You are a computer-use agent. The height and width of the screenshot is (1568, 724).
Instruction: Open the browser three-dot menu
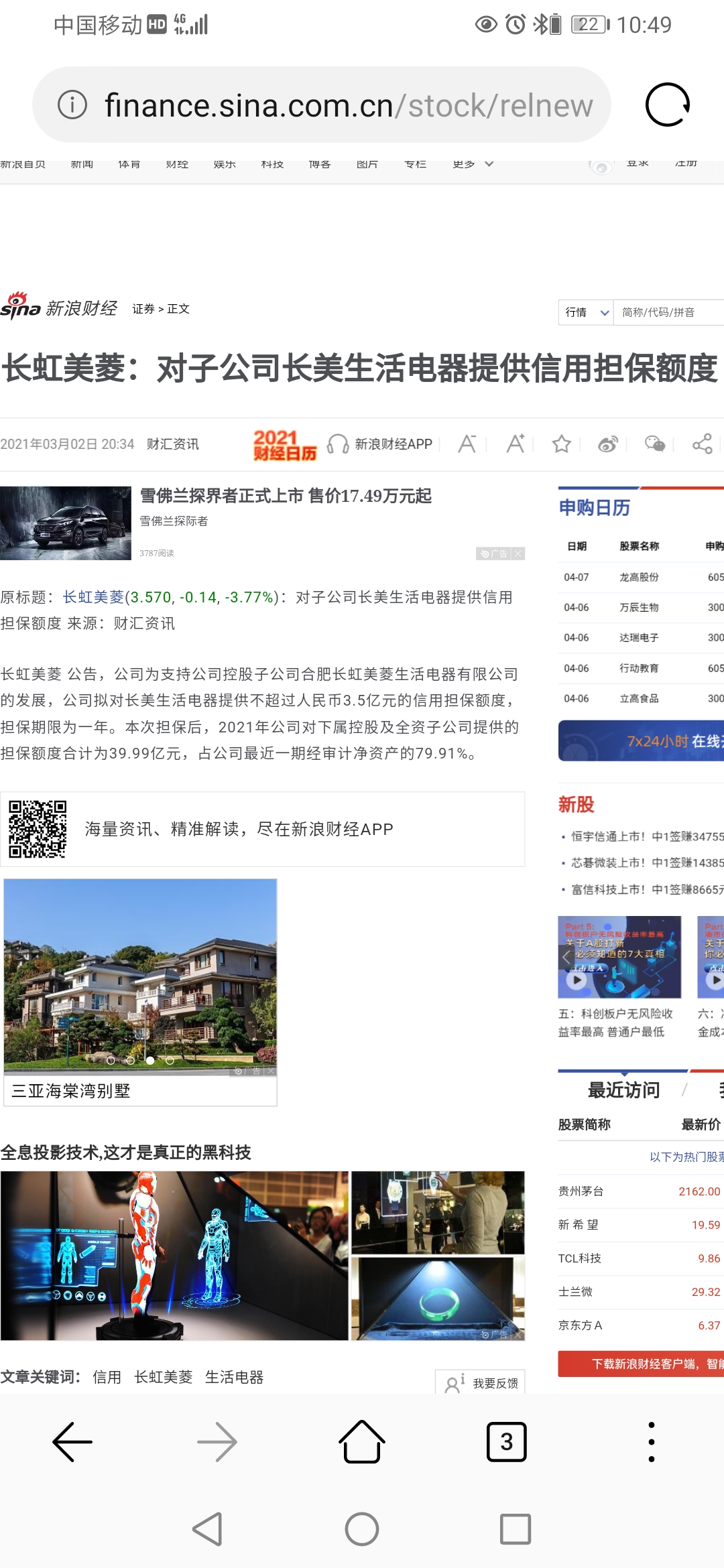(652, 1441)
